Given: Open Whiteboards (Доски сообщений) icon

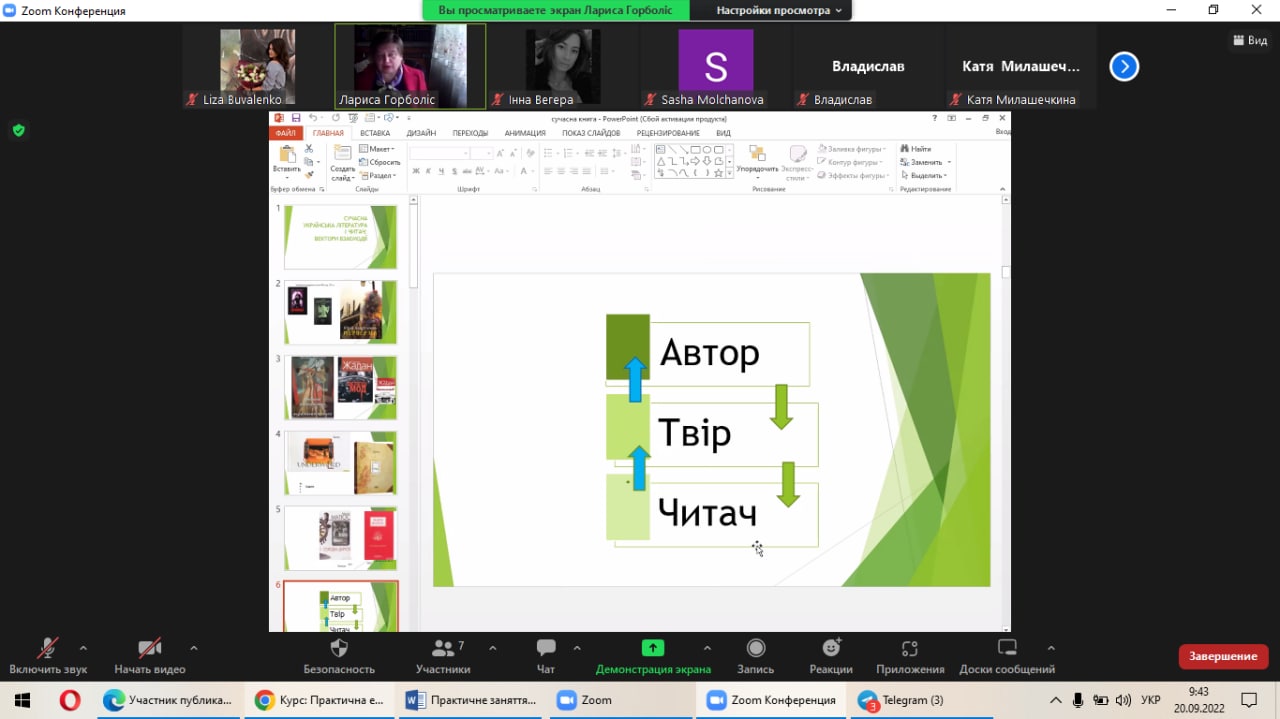Looking at the screenshot, I should coord(1007,649).
